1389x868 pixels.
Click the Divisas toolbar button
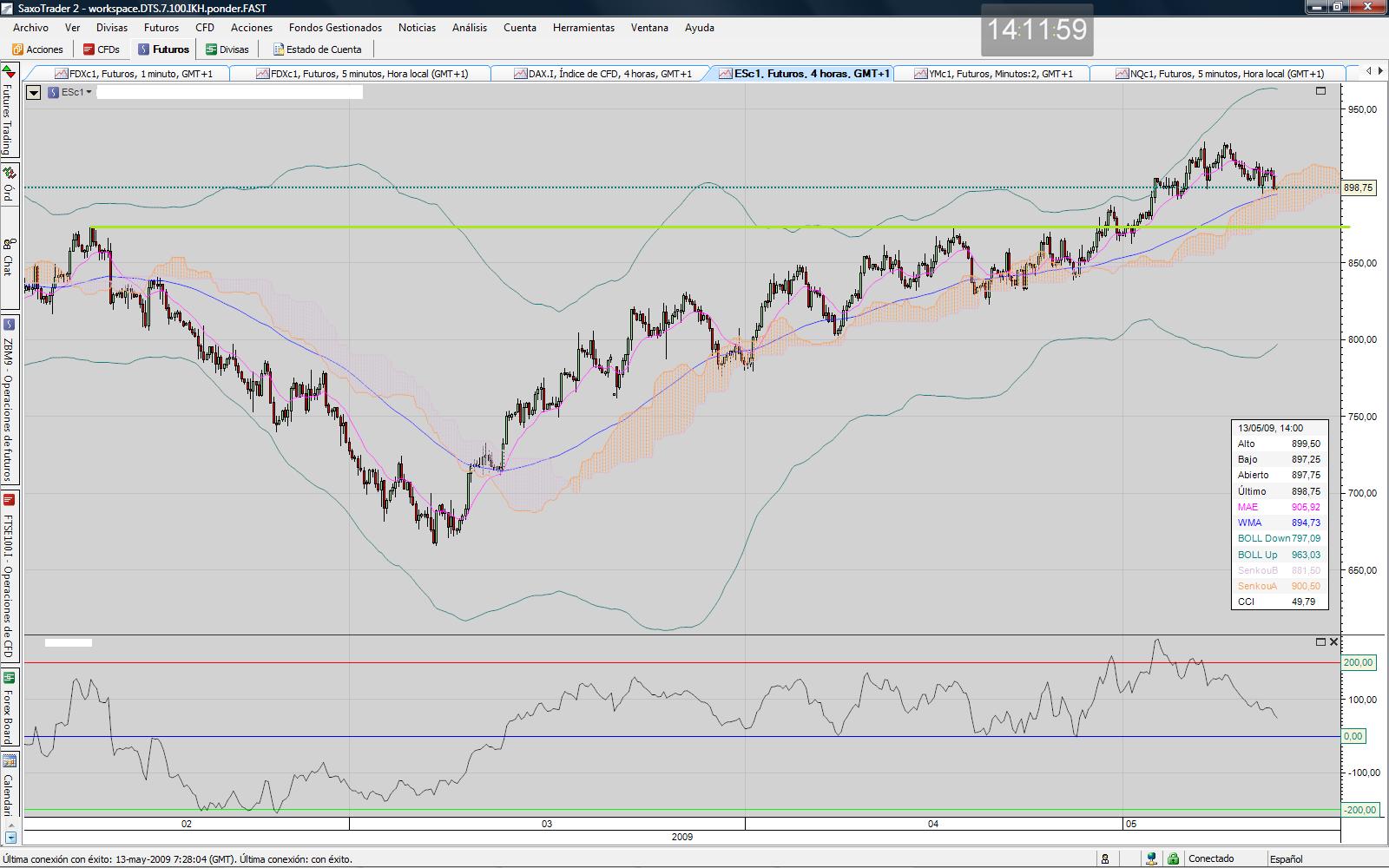(x=227, y=49)
